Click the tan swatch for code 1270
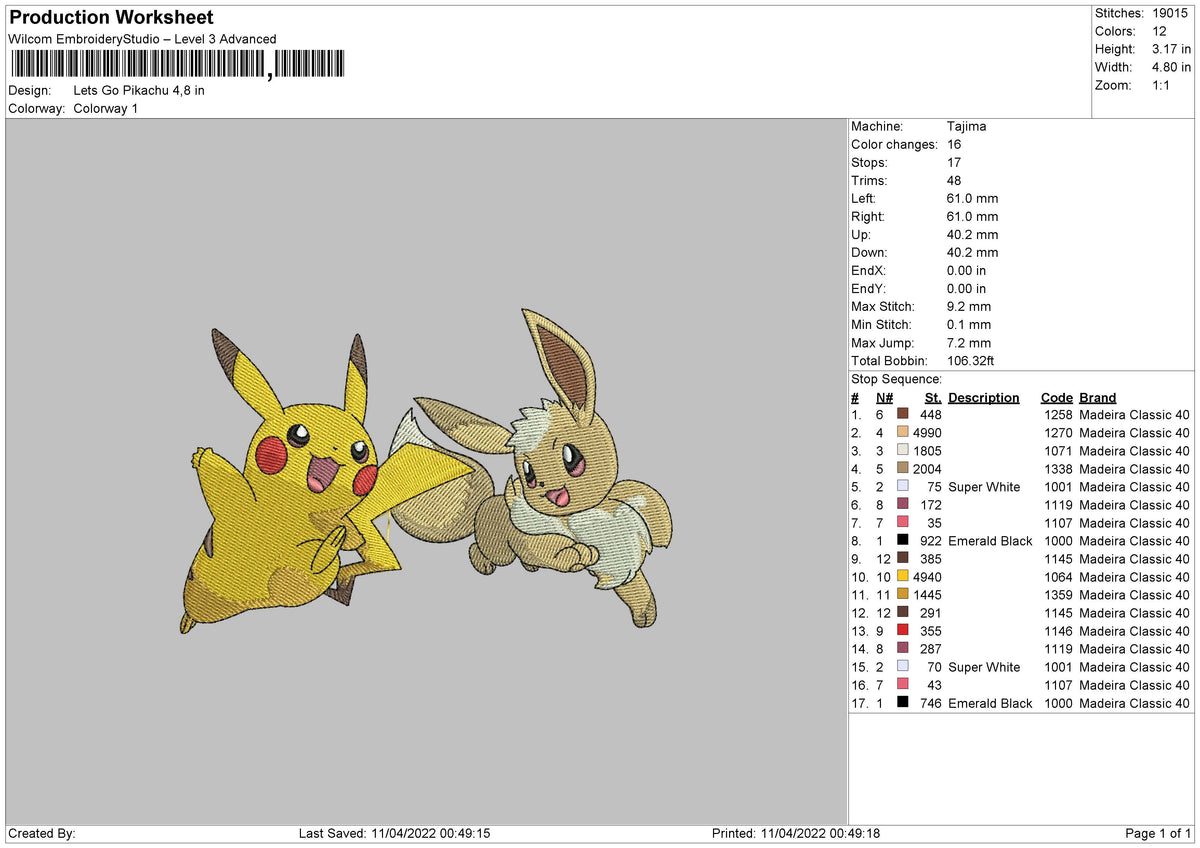Image resolution: width=1200 pixels, height=848 pixels. point(905,433)
